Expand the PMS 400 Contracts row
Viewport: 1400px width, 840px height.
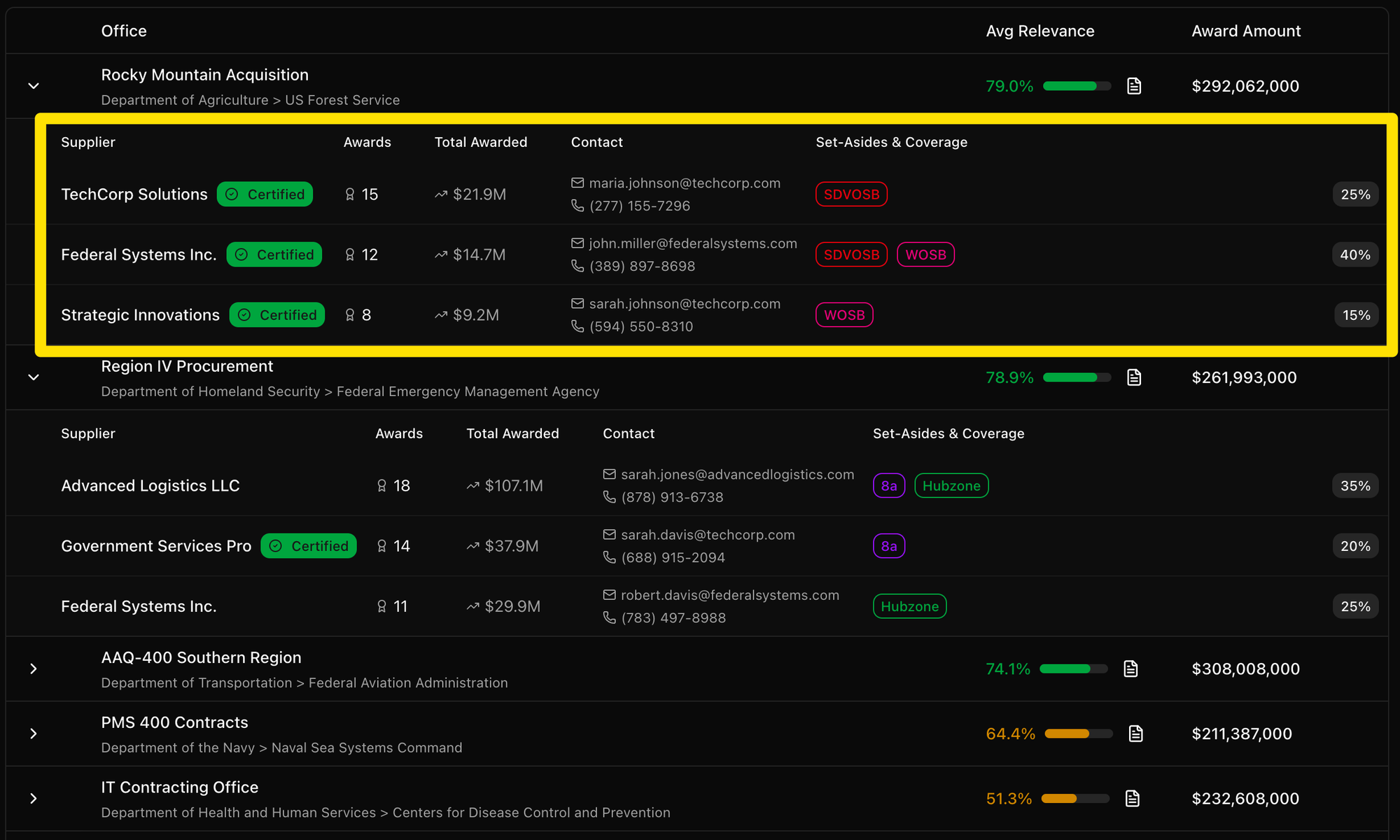[34, 734]
